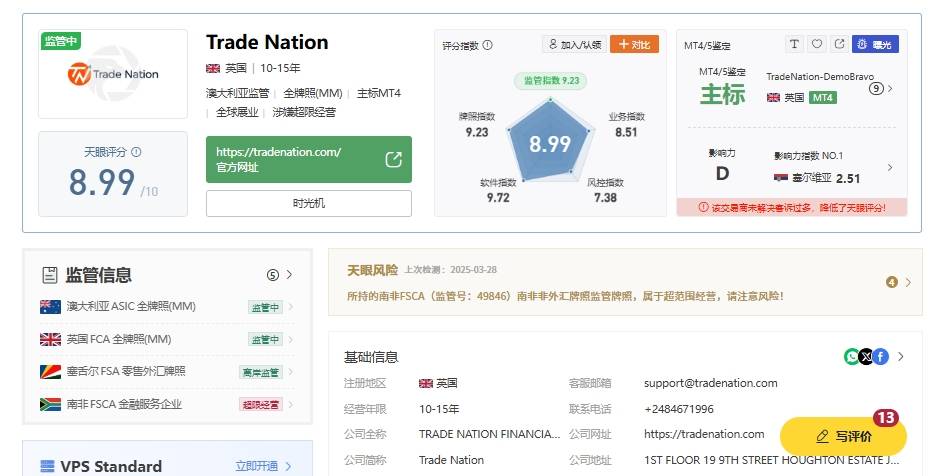Click the 立即开通 VPS link
Image resolution: width=935 pixels, height=476 pixels.
[x=256, y=466]
